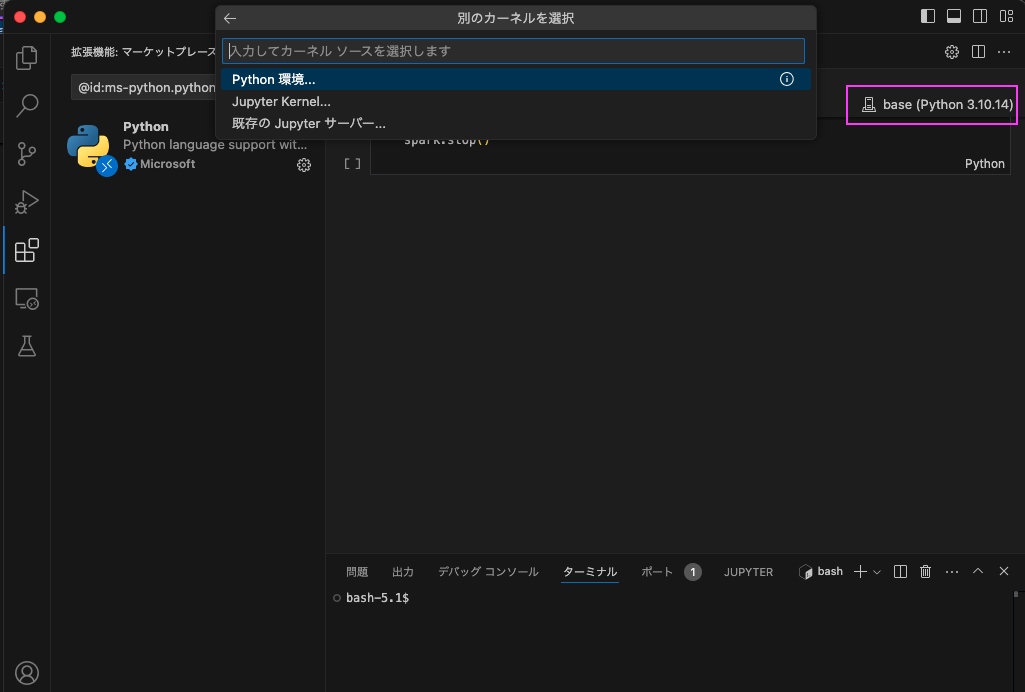Select Python 環境... kernel source
The width and height of the screenshot is (1025, 692).
tap(516, 79)
